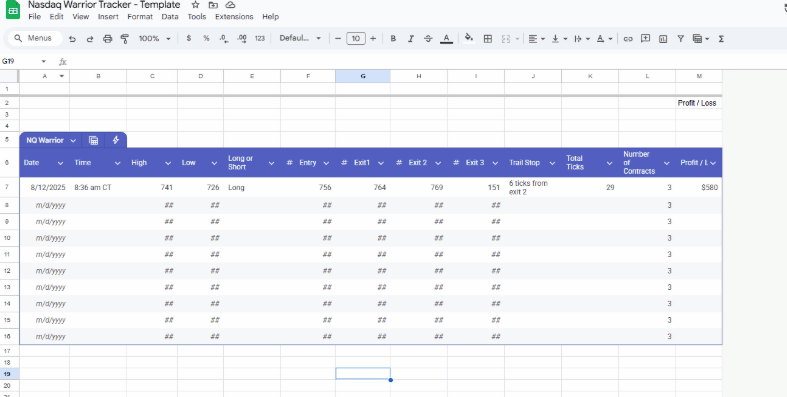Open the text color picker
Viewport: 787px width, 397px height.
446,39
